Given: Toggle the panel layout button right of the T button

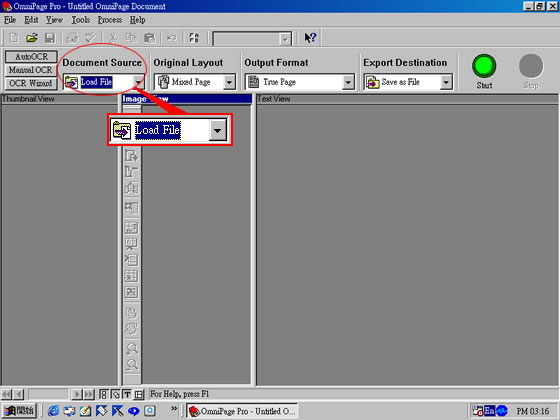Looking at the screenshot, I should pyautogui.click(x=139, y=394).
